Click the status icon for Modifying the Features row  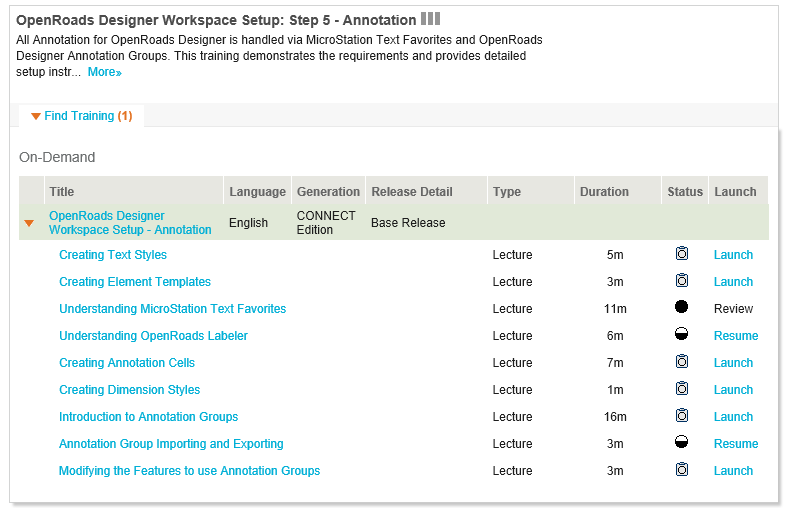[x=682, y=469]
